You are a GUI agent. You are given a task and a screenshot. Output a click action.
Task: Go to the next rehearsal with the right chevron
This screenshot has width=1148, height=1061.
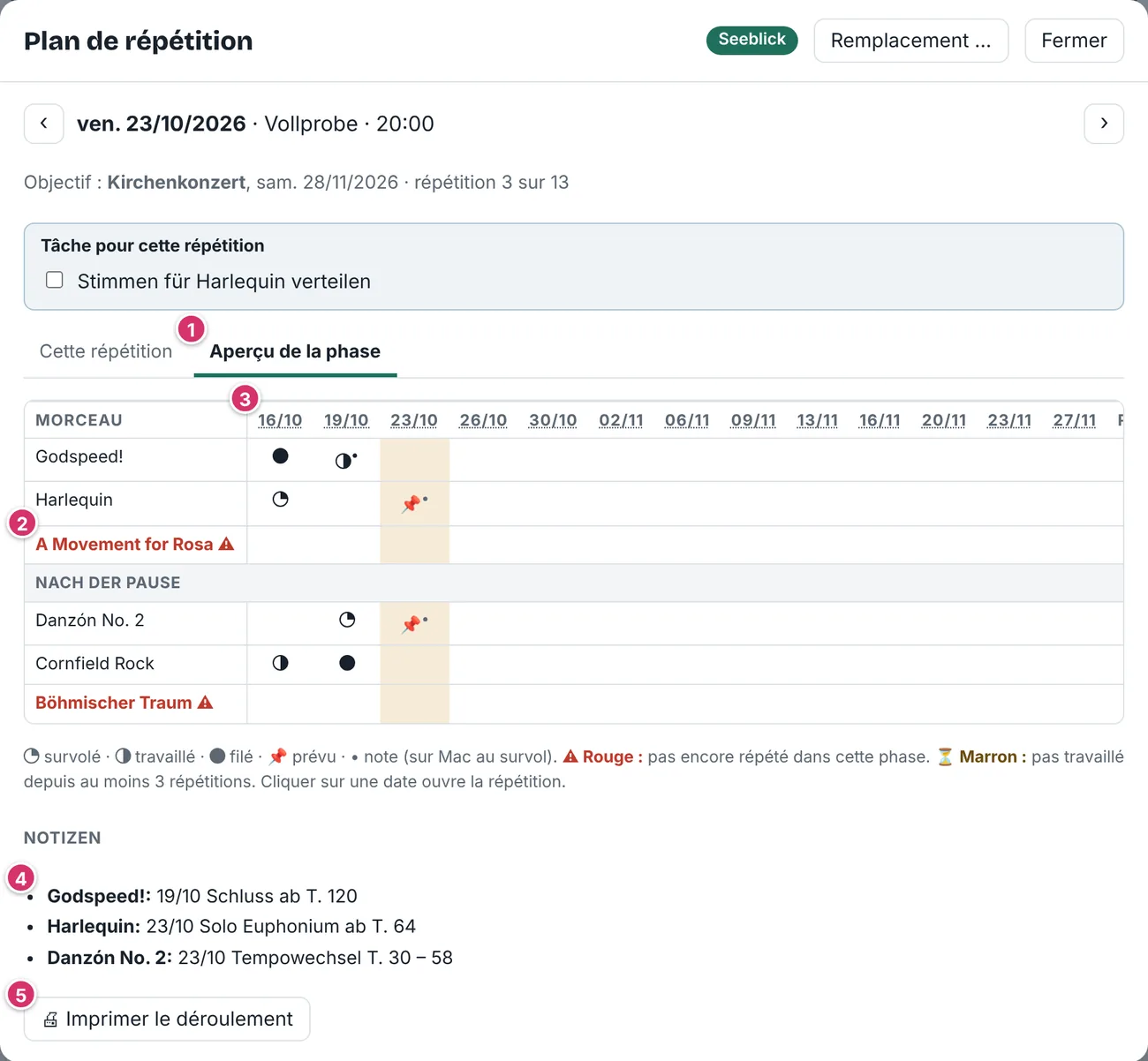tap(1104, 124)
